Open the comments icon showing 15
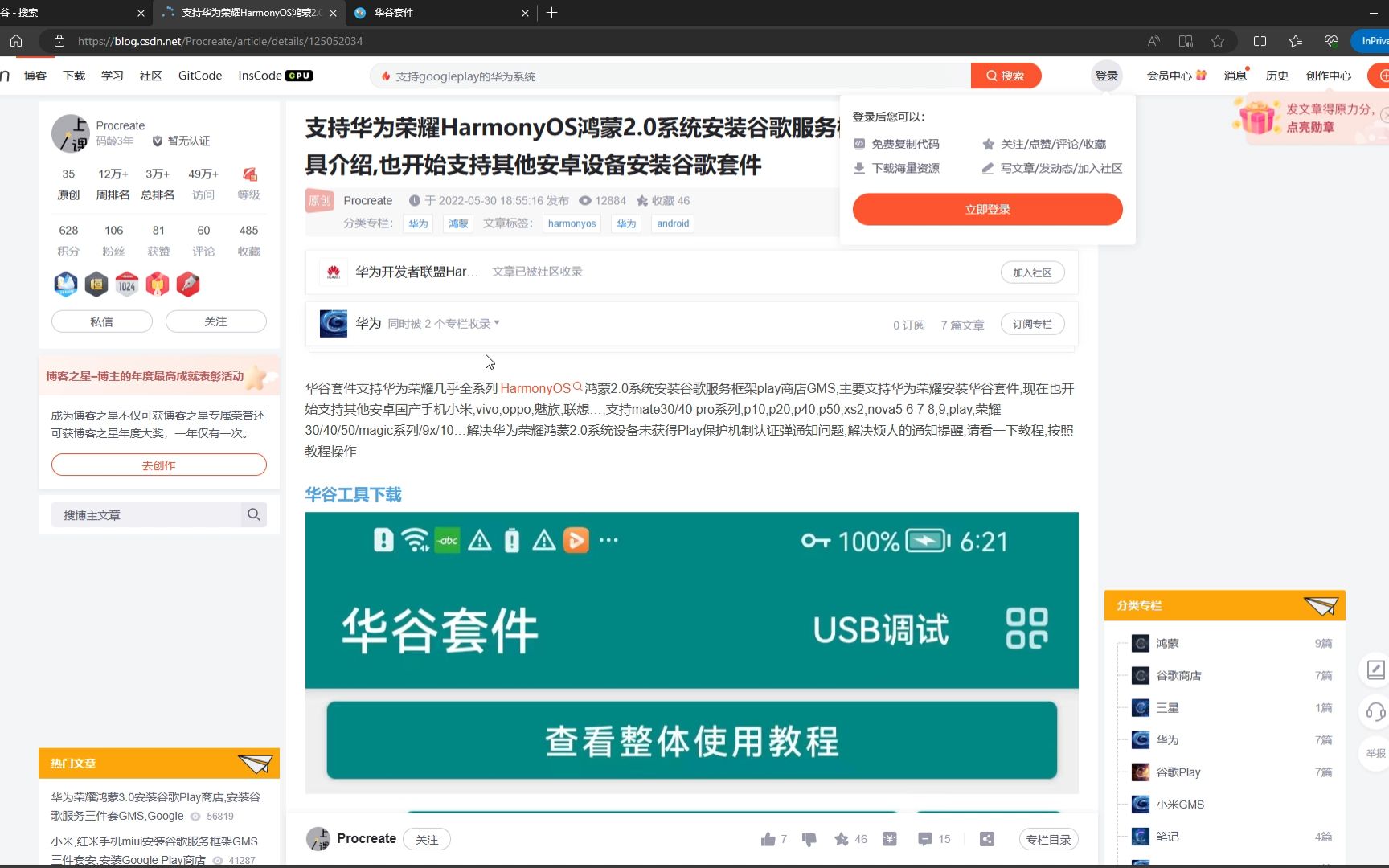1389x868 pixels. pos(925,839)
